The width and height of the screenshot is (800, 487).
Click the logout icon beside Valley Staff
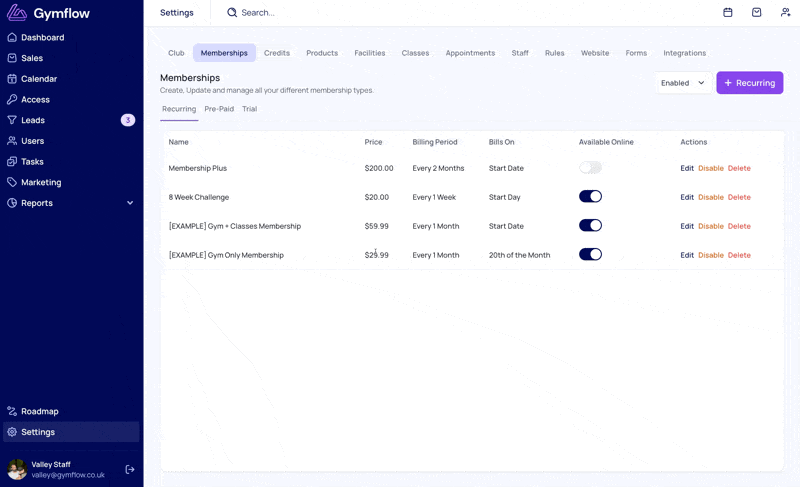click(x=130, y=469)
